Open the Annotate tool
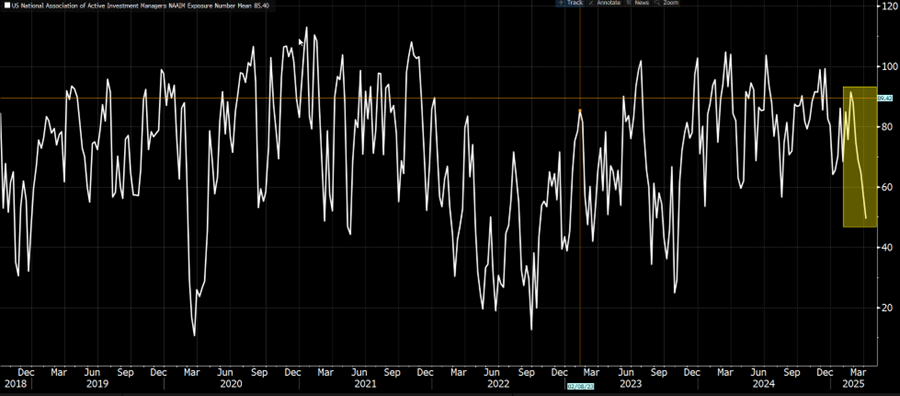Screen dimensions: 900x396 pos(605,3)
